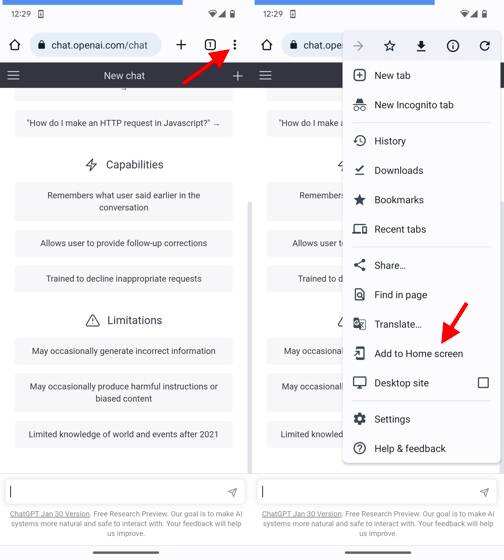Enable the Desktop site checkbox
The width and height of the screenshot is (504, 560).
(x=483, y=383)
